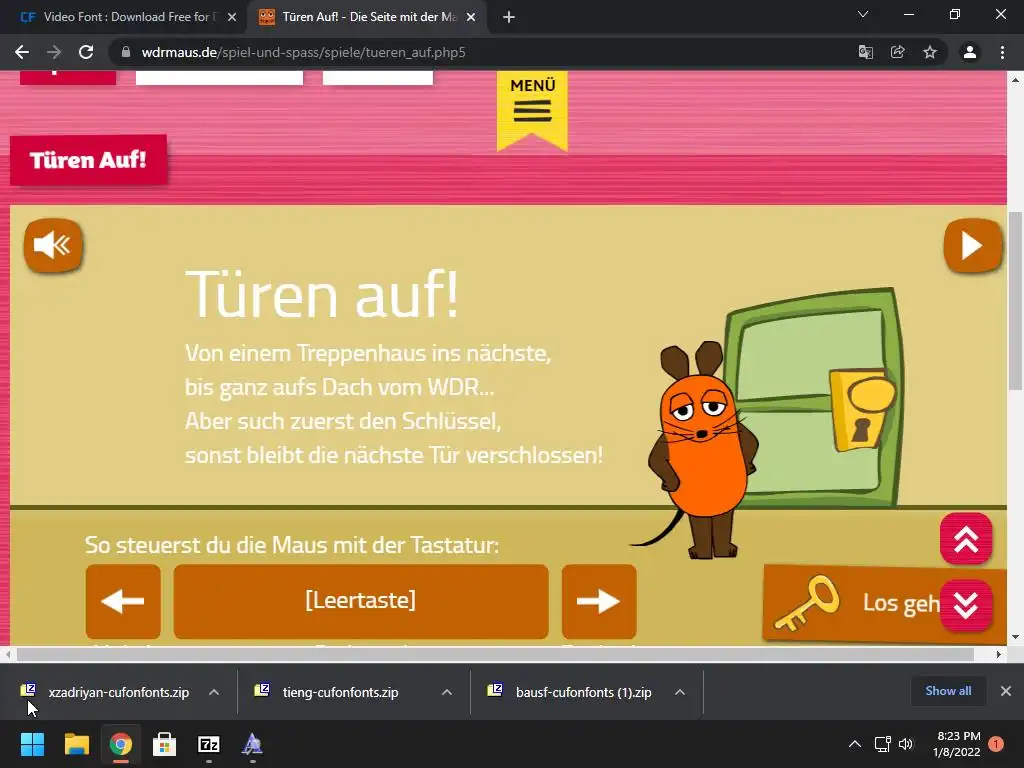Click the right arrow key button
This screenshot has height=768, width=1024.
[x=599, y=601]
